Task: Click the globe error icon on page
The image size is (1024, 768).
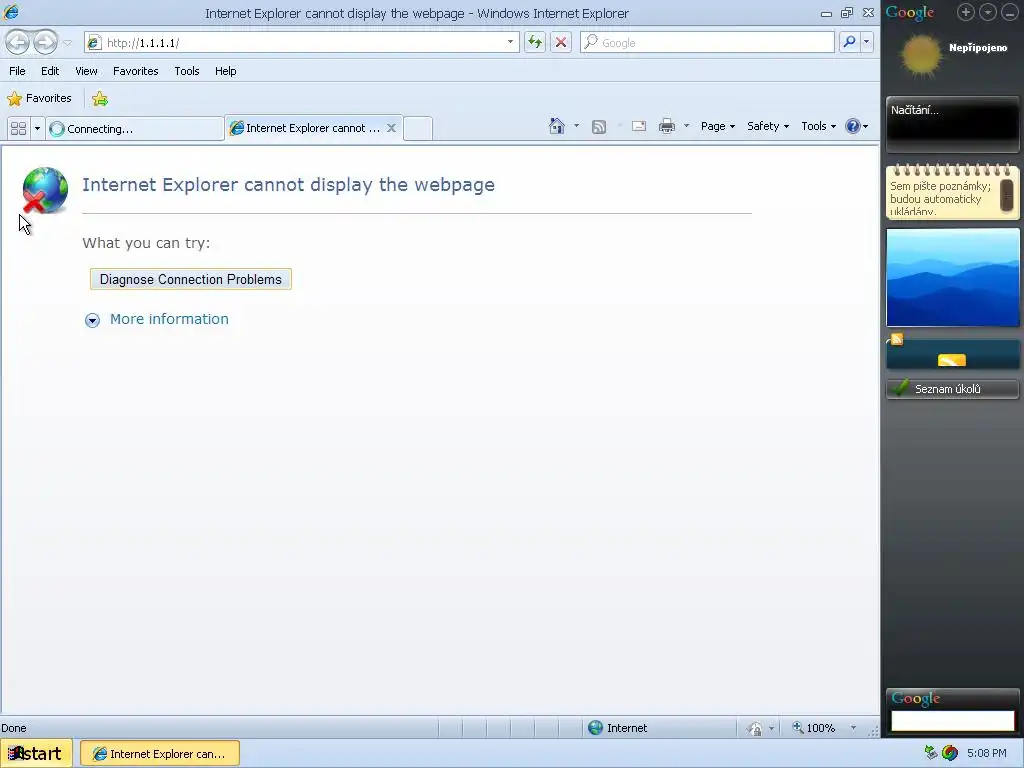Action: tap(44, 190)
